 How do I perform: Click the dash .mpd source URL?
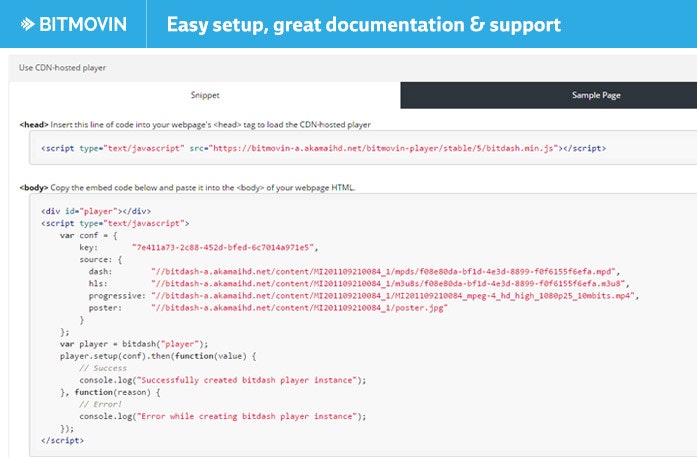[383, 272]
